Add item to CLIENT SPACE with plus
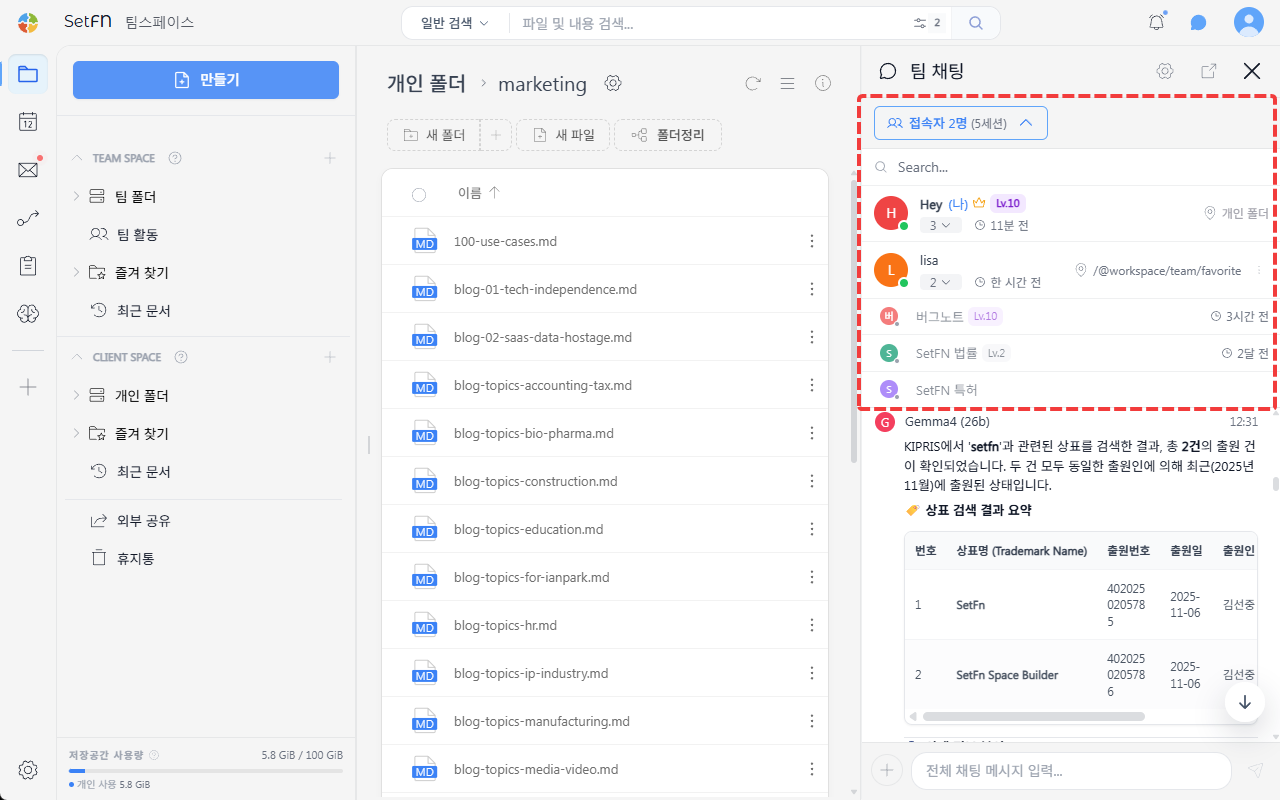The height and width of the screenshot is (800, 1280). pyautogui.click(x=330, y=357)
